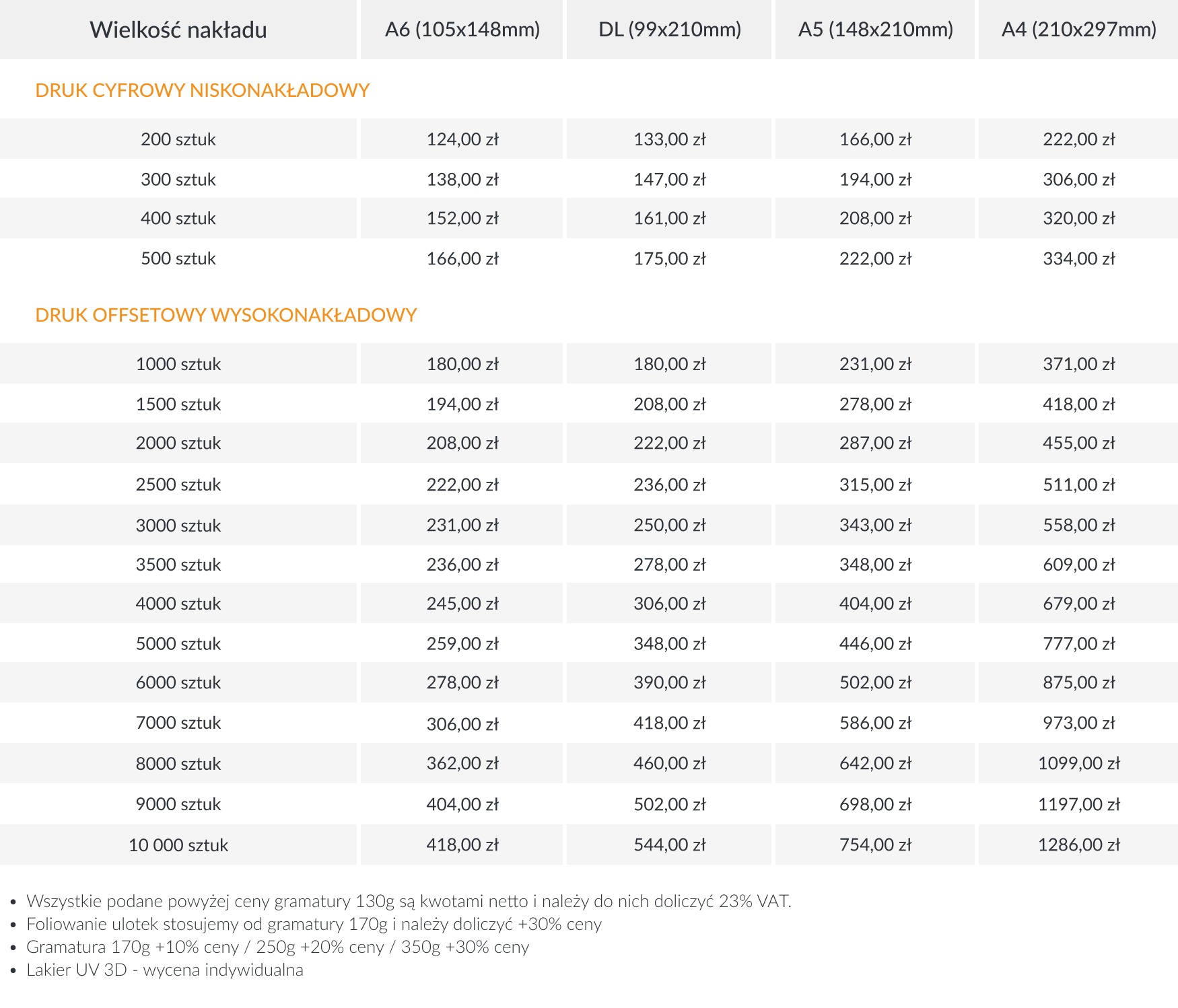Image resolution: width=1178 pixels, height=1008 pixels.
Task: Click the "Lakier UV 3D" footnote
Action: coord(165,970)
